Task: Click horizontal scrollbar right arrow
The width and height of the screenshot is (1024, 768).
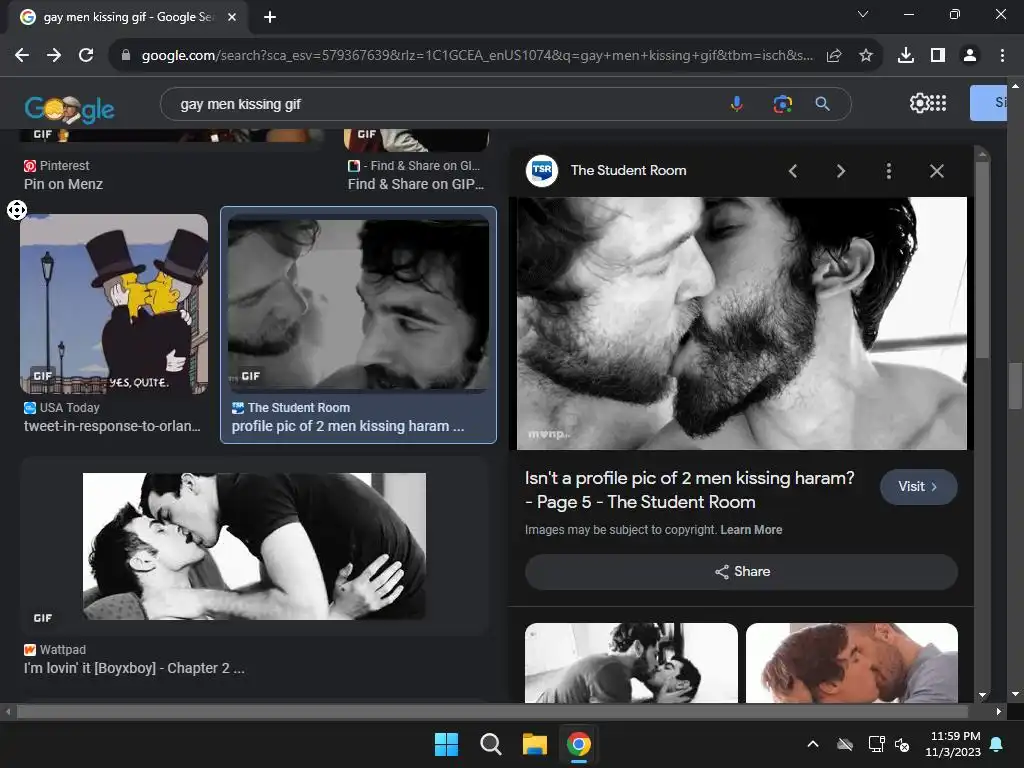Action: (999, 711)
